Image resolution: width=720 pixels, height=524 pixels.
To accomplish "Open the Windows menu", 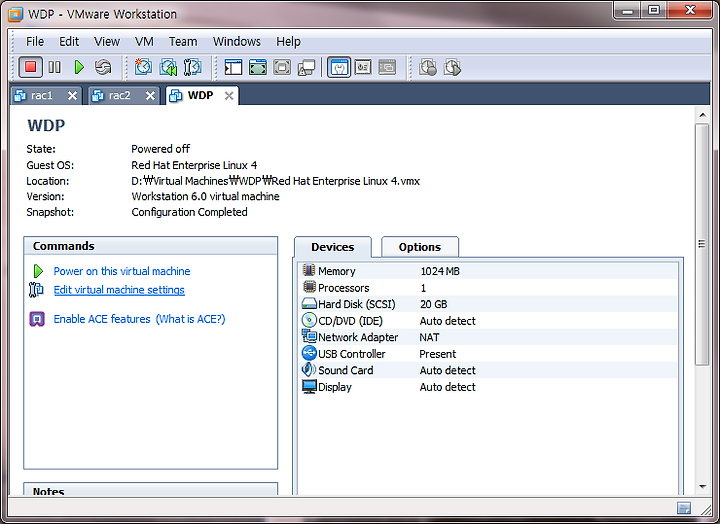I will [x=236, y=42].
